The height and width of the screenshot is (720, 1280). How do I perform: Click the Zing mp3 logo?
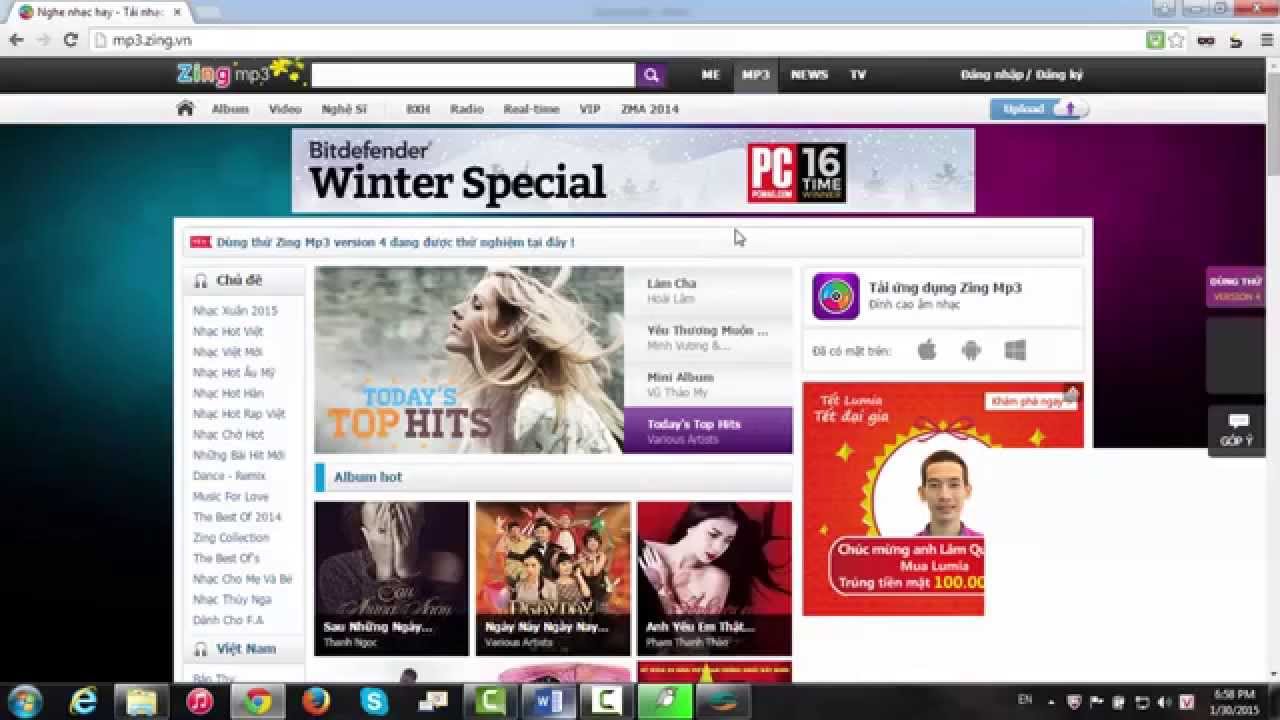[240, 73]
